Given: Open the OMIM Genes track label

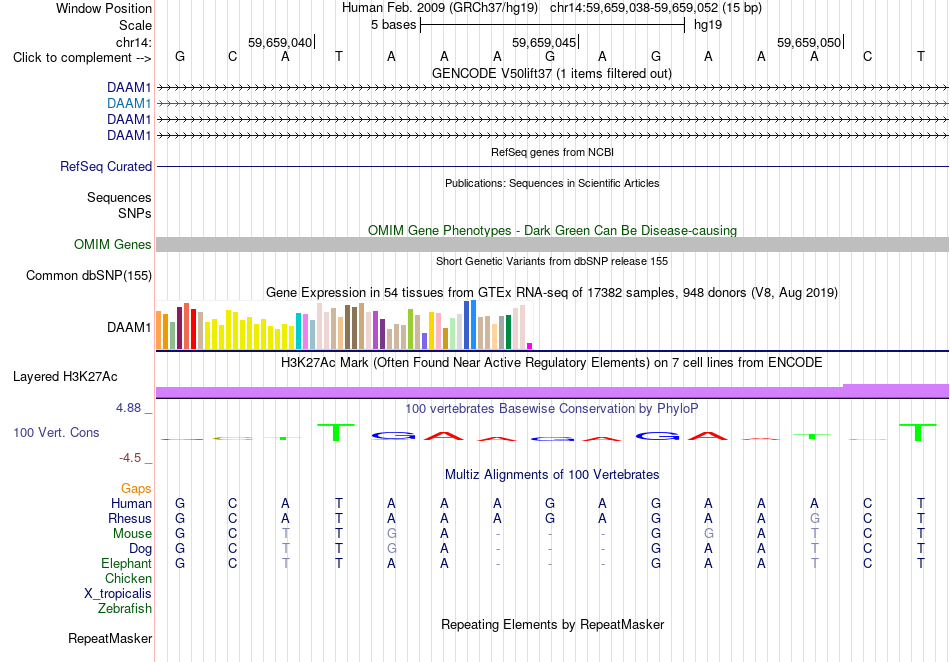Looking at the screenshot, I should coord(113,245).
